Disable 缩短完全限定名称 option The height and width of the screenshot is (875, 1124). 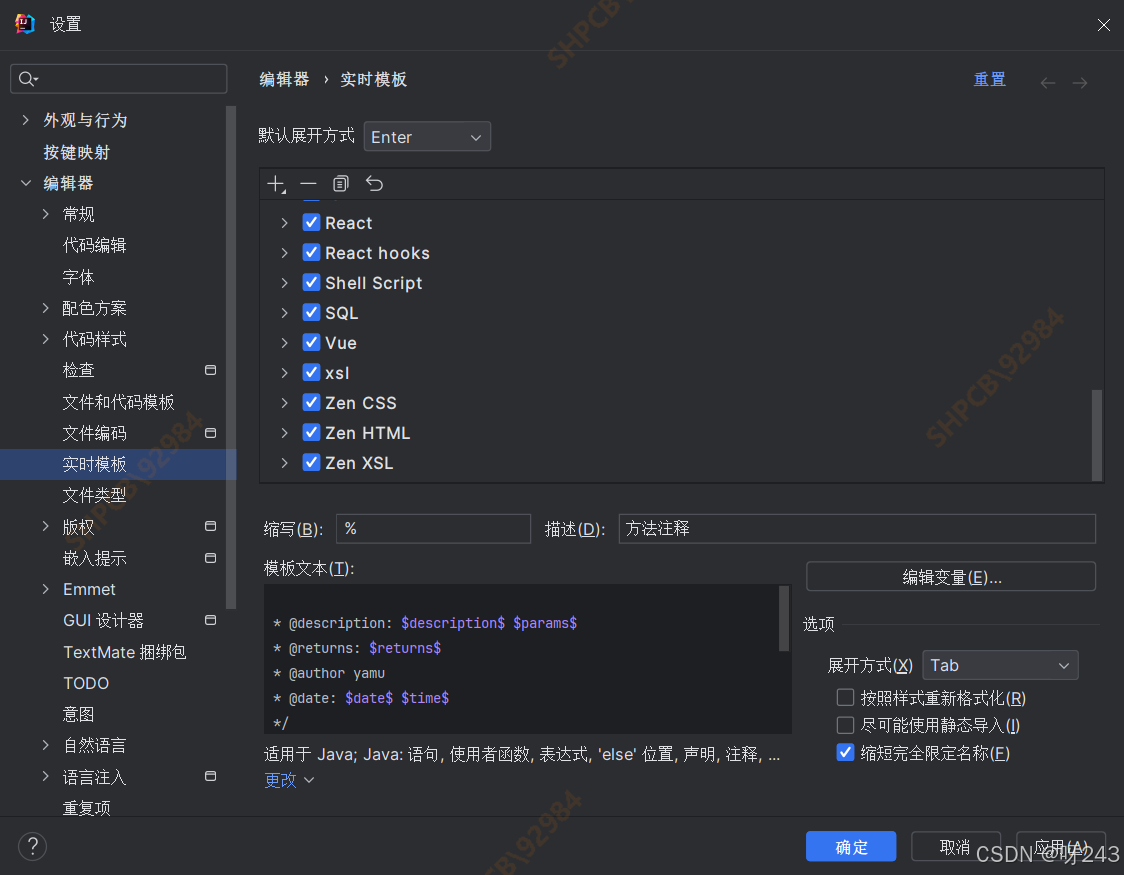(x=845, y=753)
